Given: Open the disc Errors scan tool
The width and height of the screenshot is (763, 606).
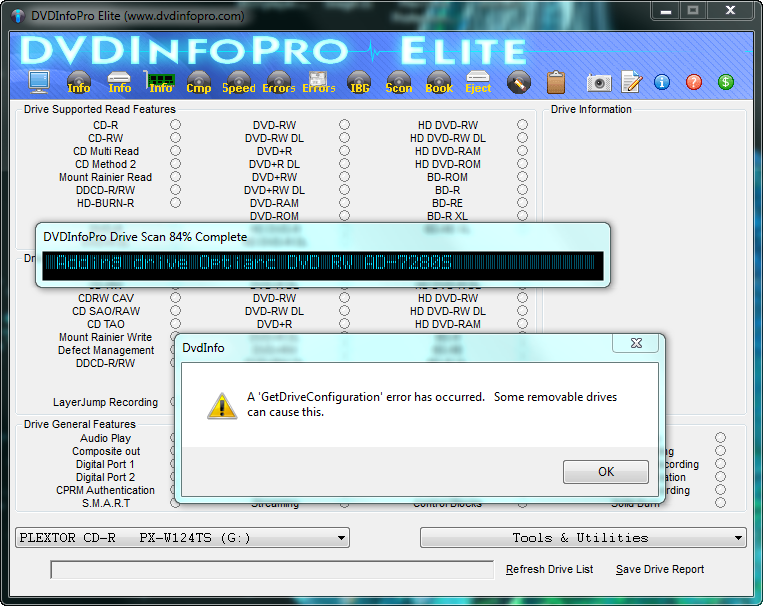Looking at the screenshot, I should coord(278,82).
